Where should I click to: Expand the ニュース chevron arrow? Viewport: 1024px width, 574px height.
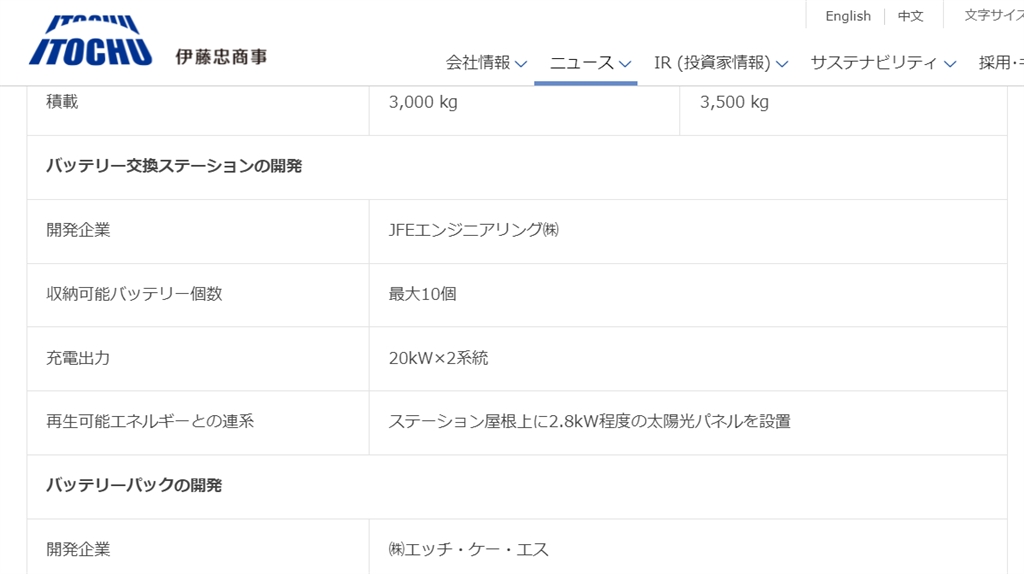pyautogui.click(x=625, y=64)
